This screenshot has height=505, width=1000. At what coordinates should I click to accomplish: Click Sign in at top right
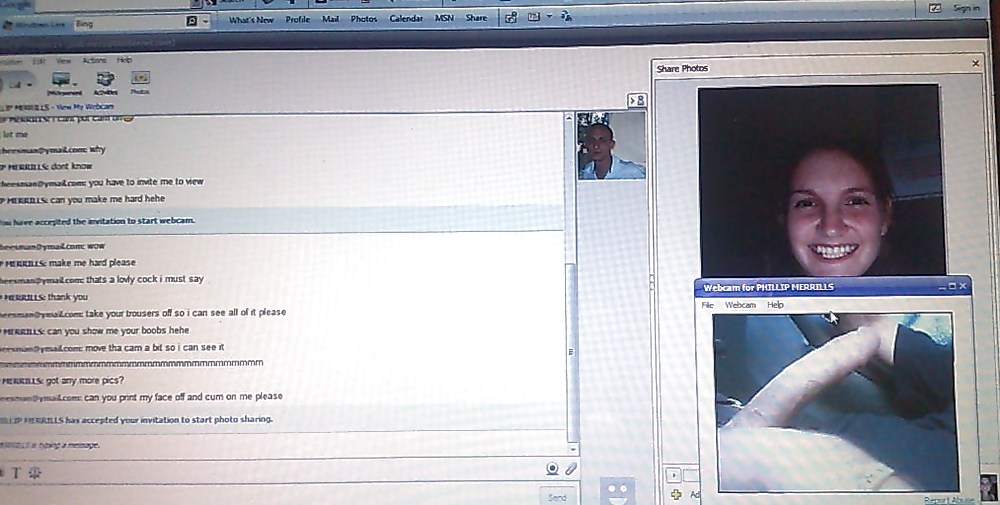[966, 8]
